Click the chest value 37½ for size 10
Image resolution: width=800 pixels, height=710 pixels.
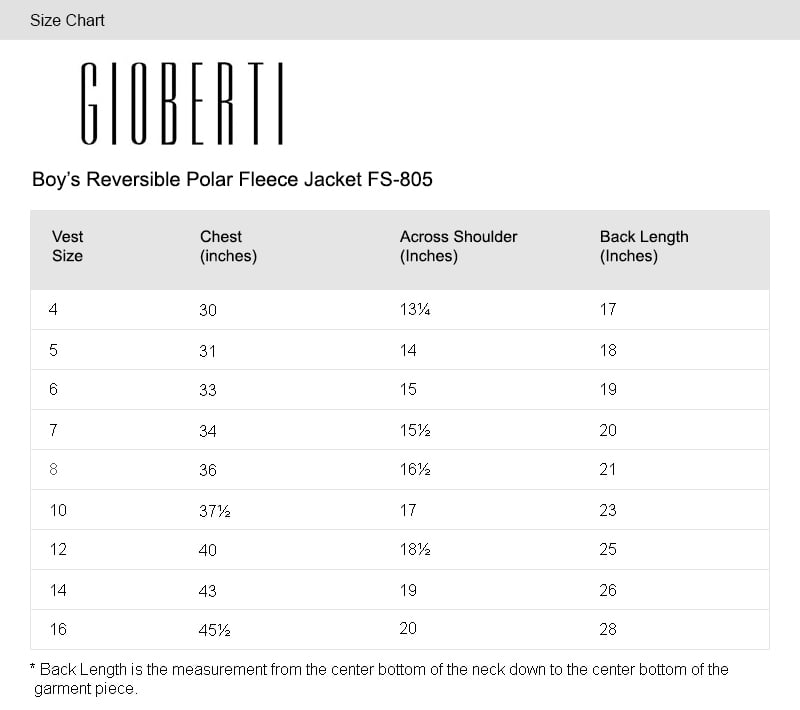pos(215,510)
